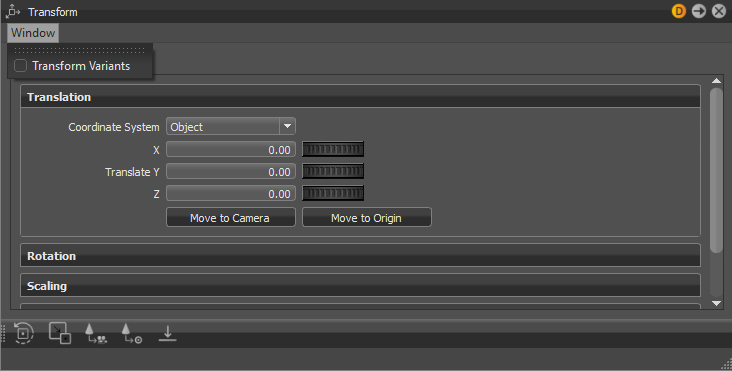The image size is (732, 371).
Task: Enable the Transform Variants checkbox
Action: (x=20, y=66)
